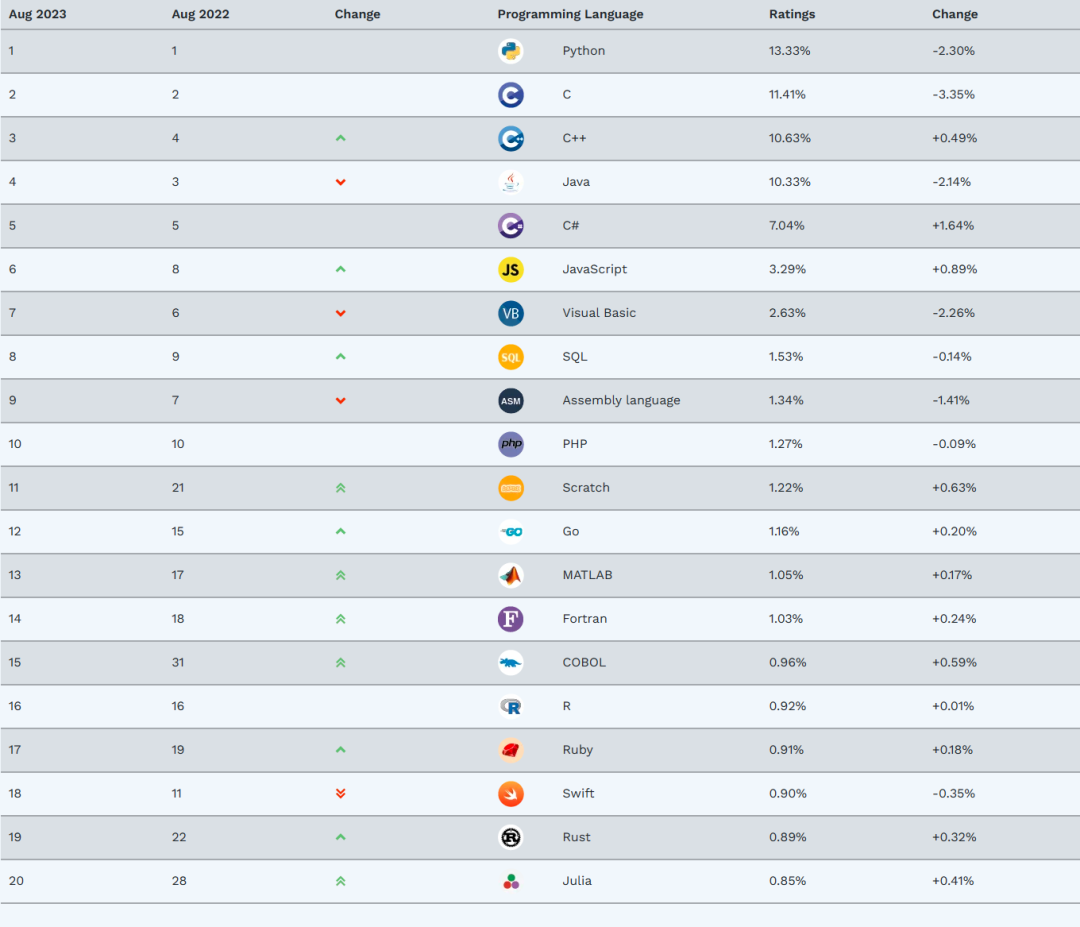
Task: Click the Scratch language name
Action: pos(586,488)
